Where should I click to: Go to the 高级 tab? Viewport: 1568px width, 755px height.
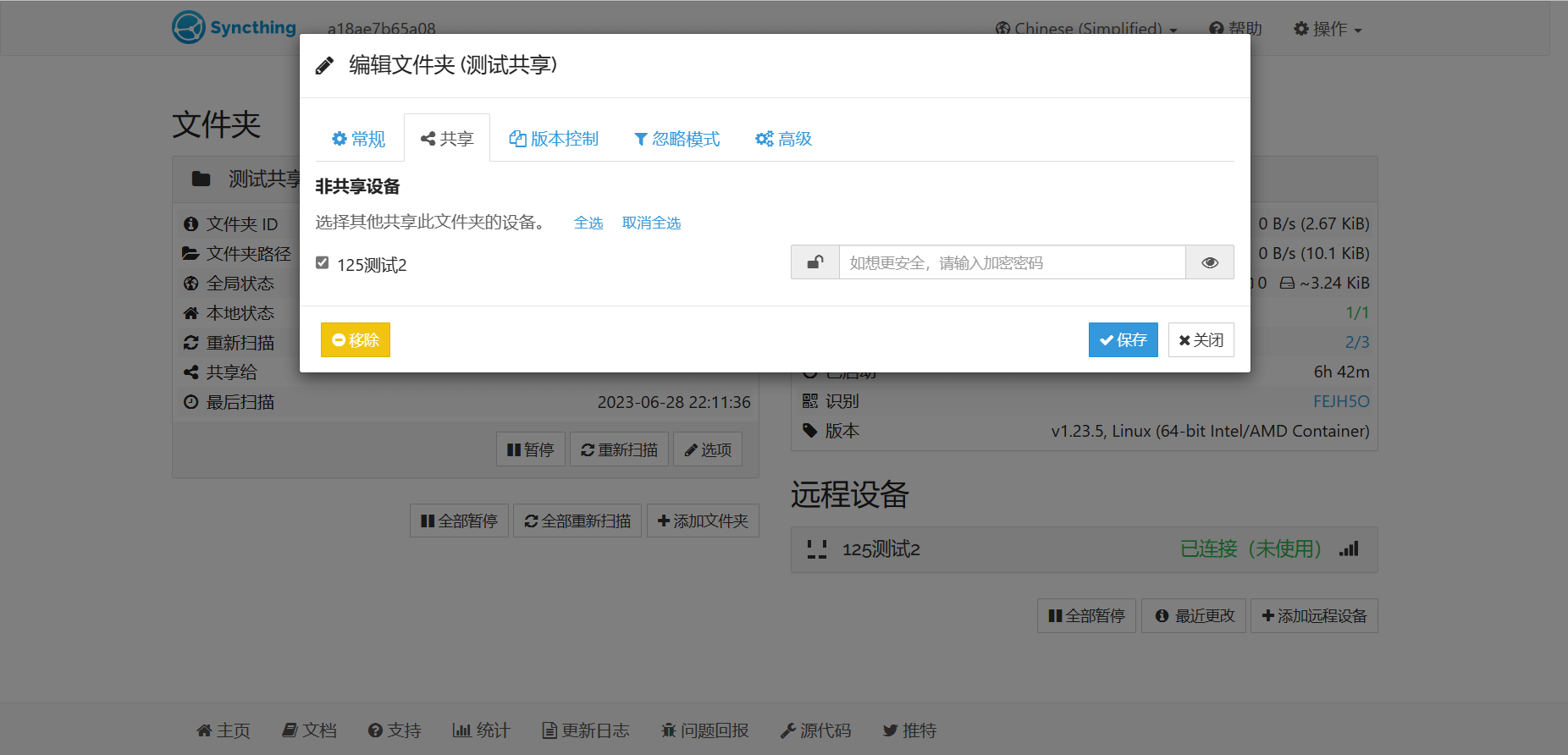tap(783, 139)
